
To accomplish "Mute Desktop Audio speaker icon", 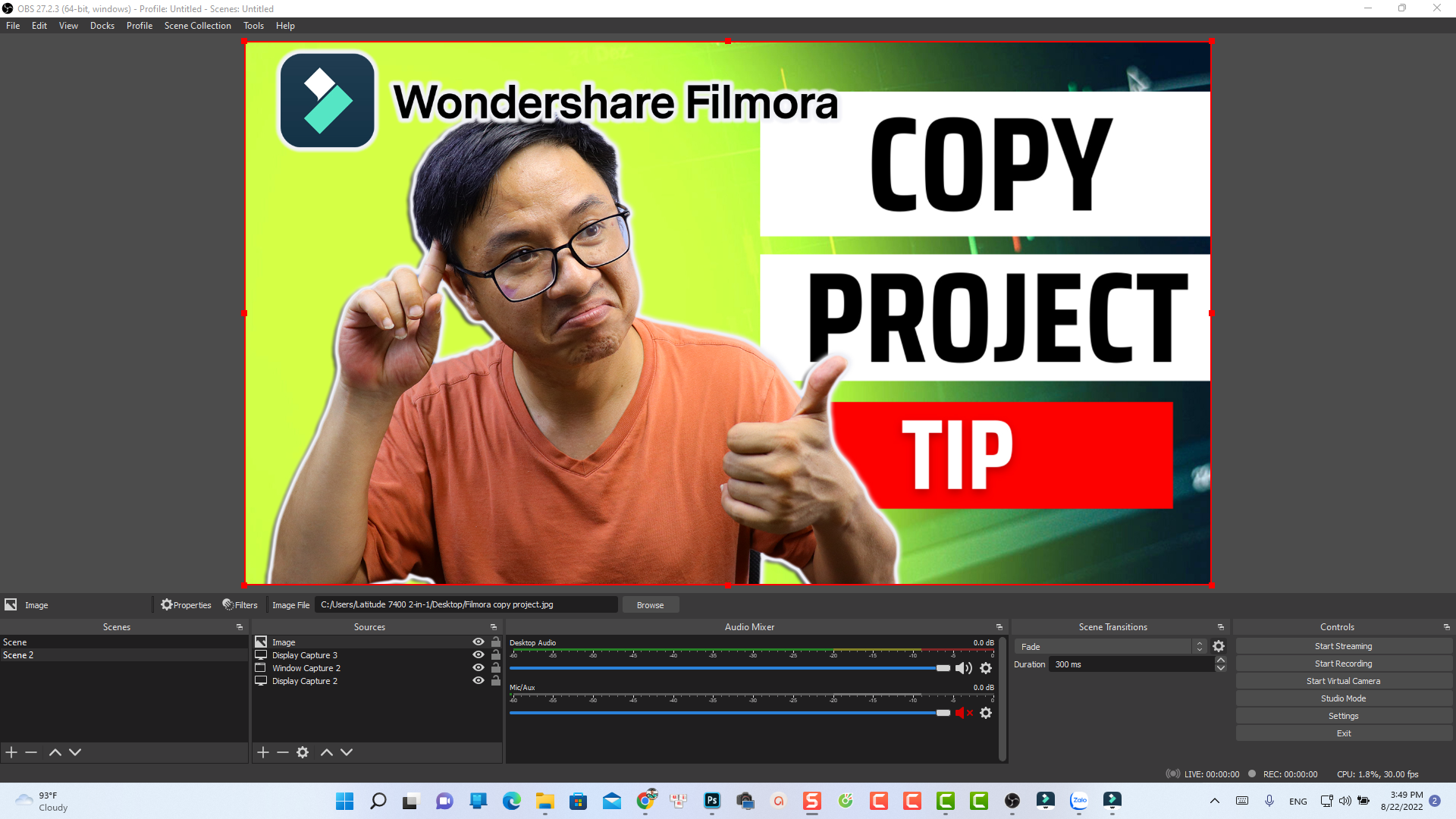I will [963, 668].
